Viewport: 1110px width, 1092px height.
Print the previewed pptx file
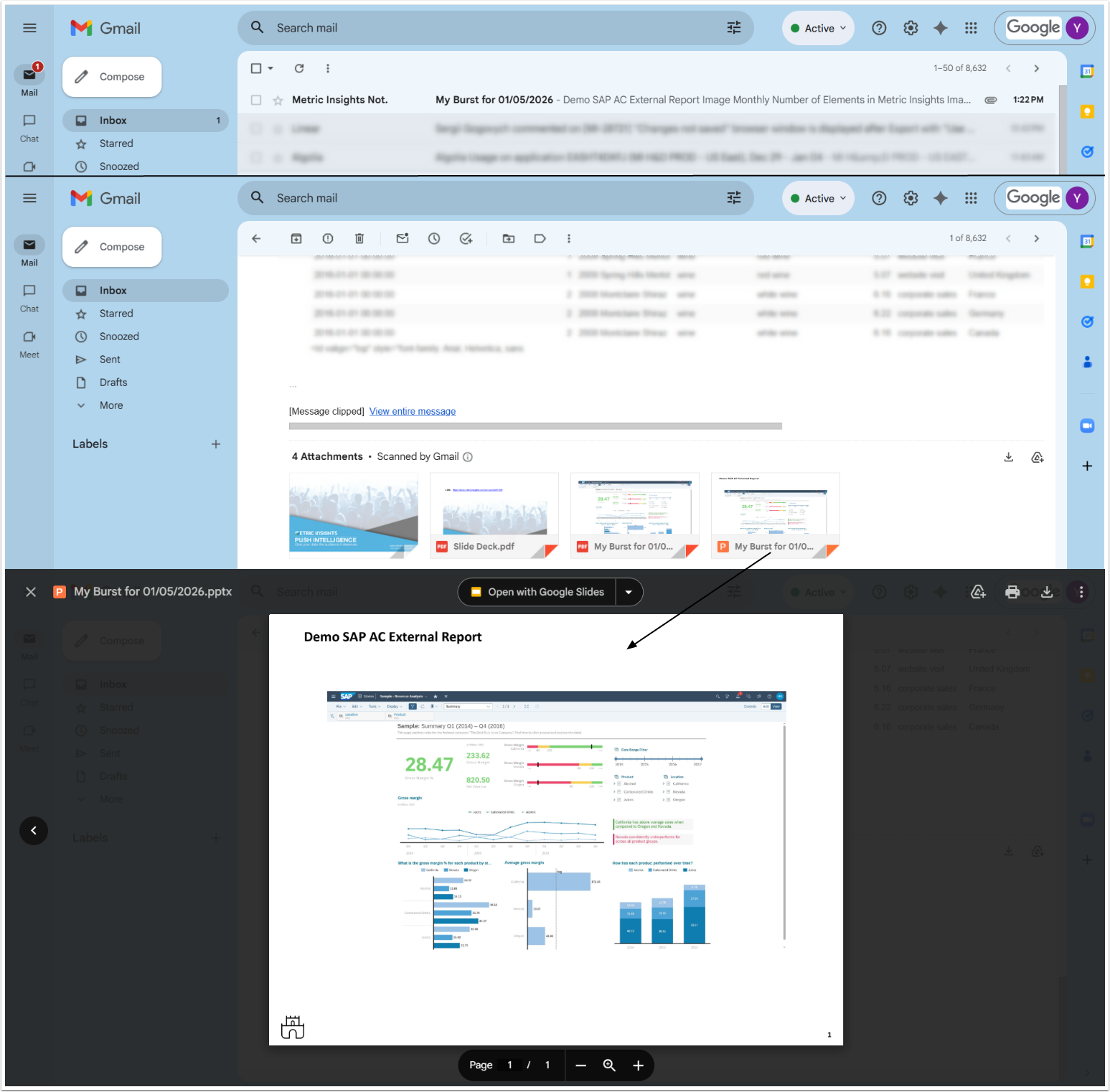(x=1012, y=592)
